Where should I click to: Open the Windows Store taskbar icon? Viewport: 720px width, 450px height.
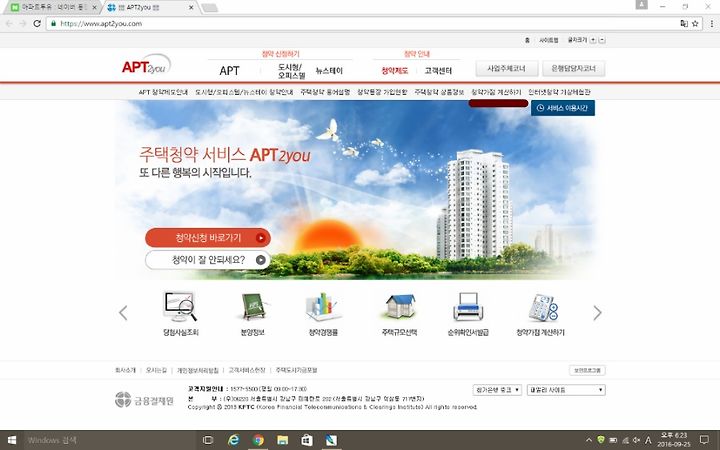[307, 440]
